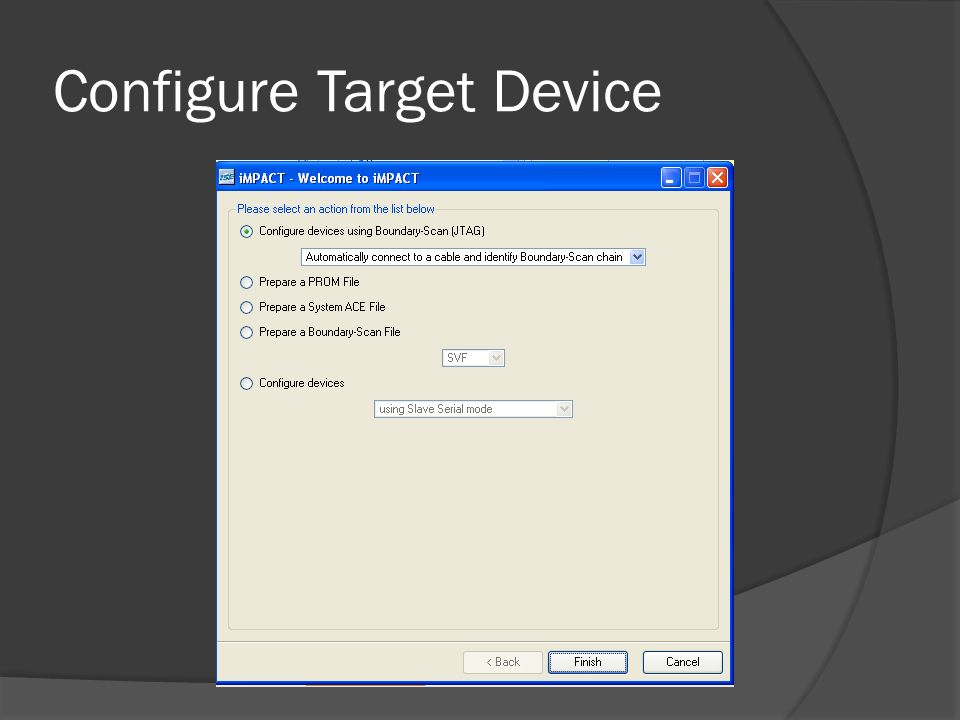Maximize the iMPACT window
Viewport: 960px width, 720px height.
694,178
